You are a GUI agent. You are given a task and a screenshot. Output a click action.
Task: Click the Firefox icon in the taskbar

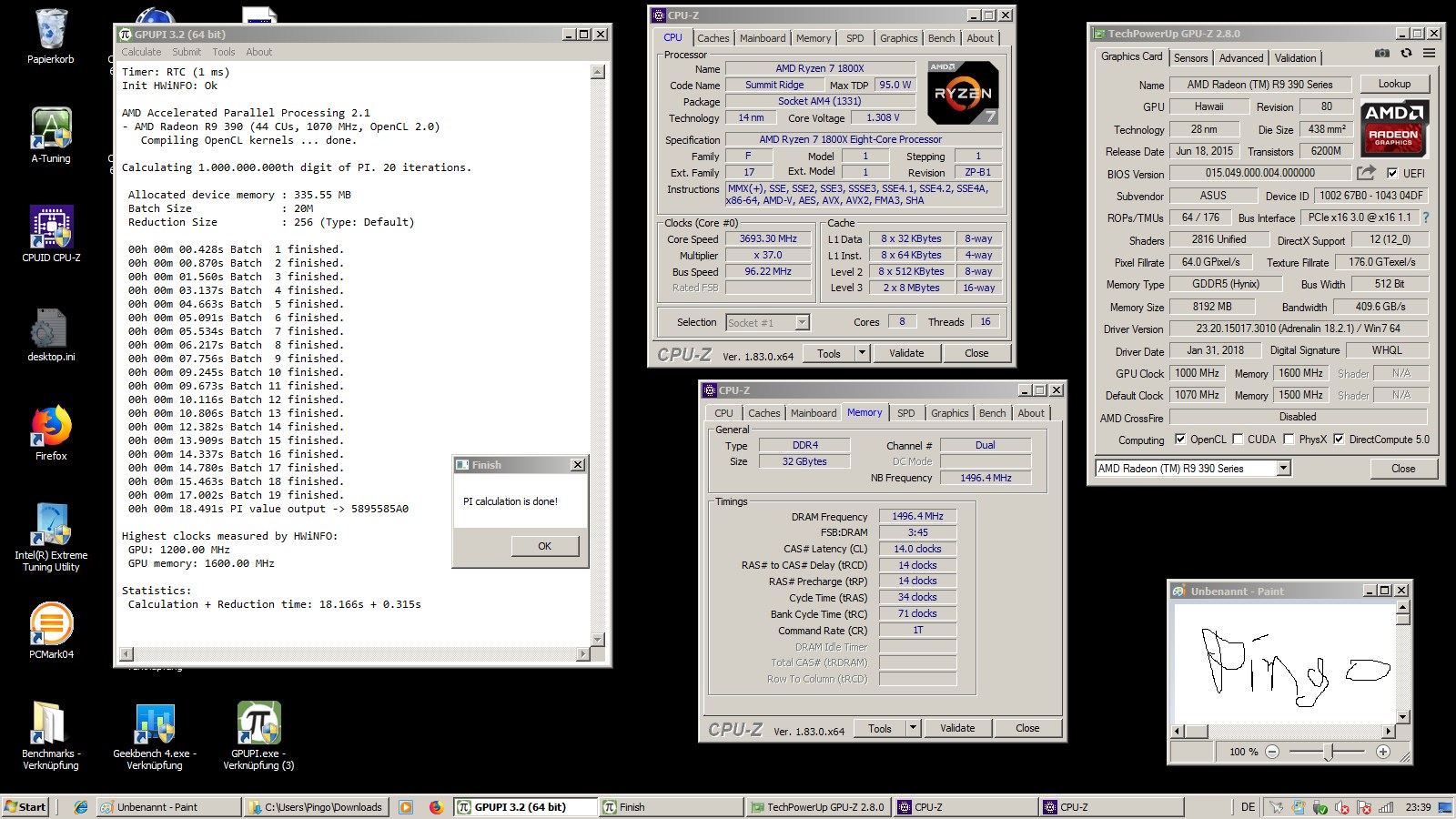pyautogui.click(x=436, y=807)
